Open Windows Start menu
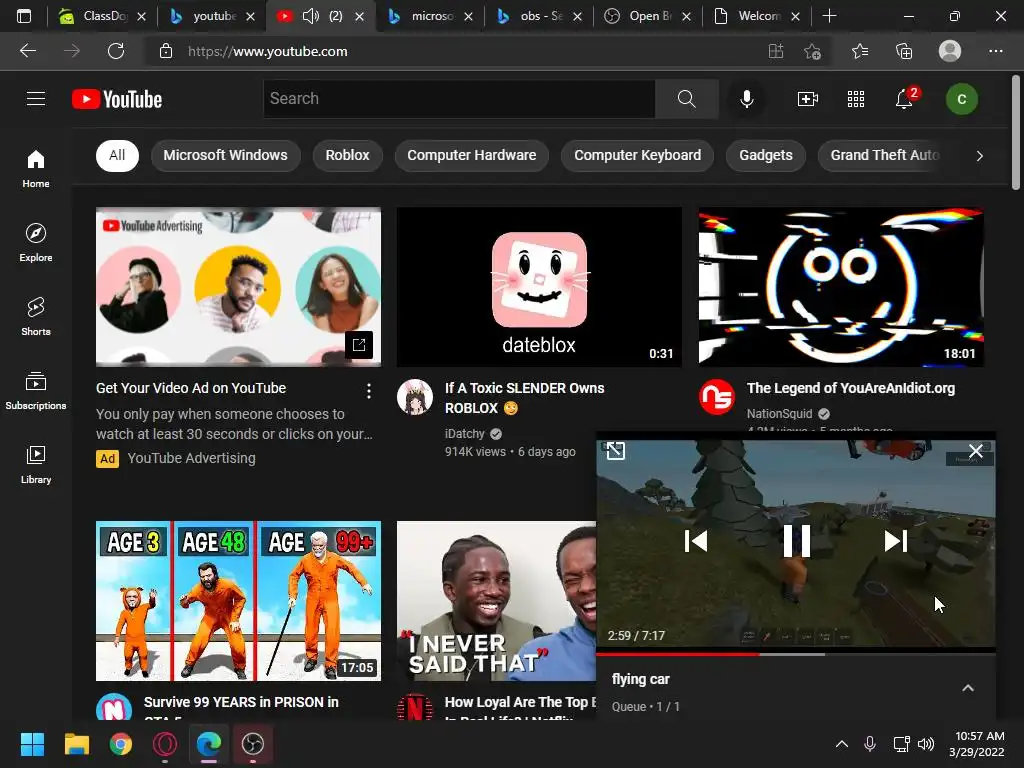The height and width of the screenshot is (768, 1024). point(32,744)
